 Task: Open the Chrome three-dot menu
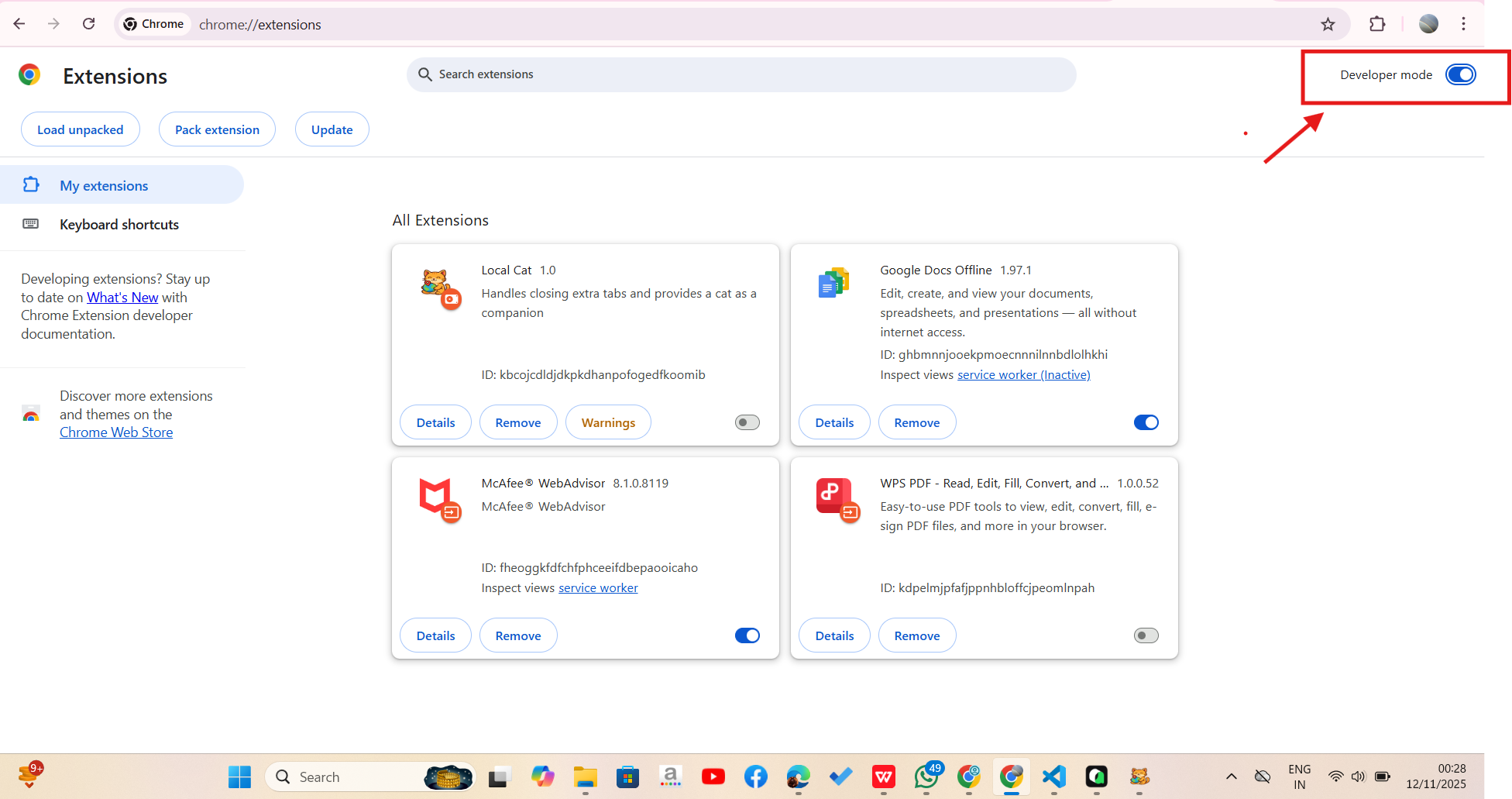[x=1463, y=24]
